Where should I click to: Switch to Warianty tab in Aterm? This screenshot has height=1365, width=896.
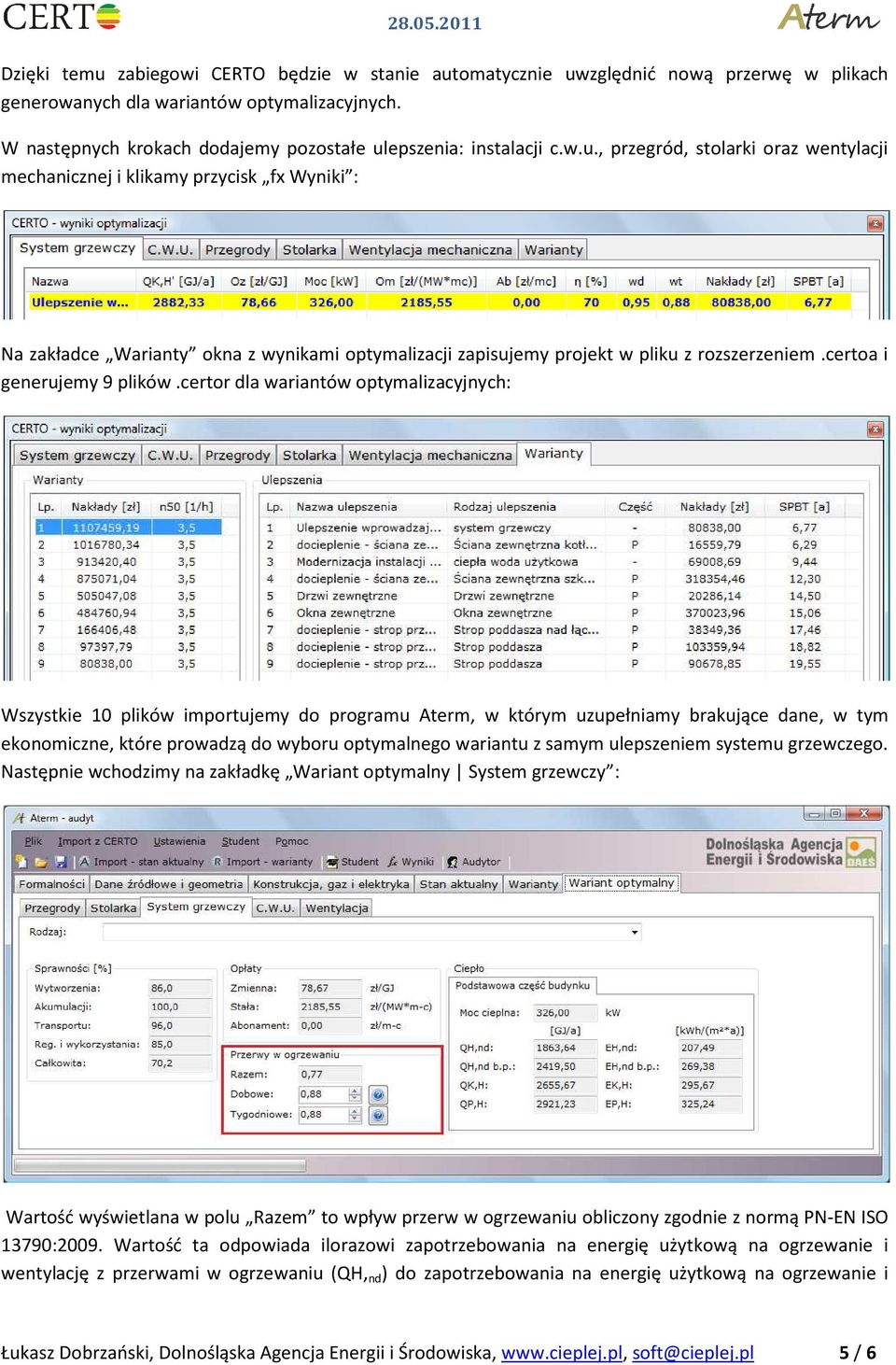533,884
